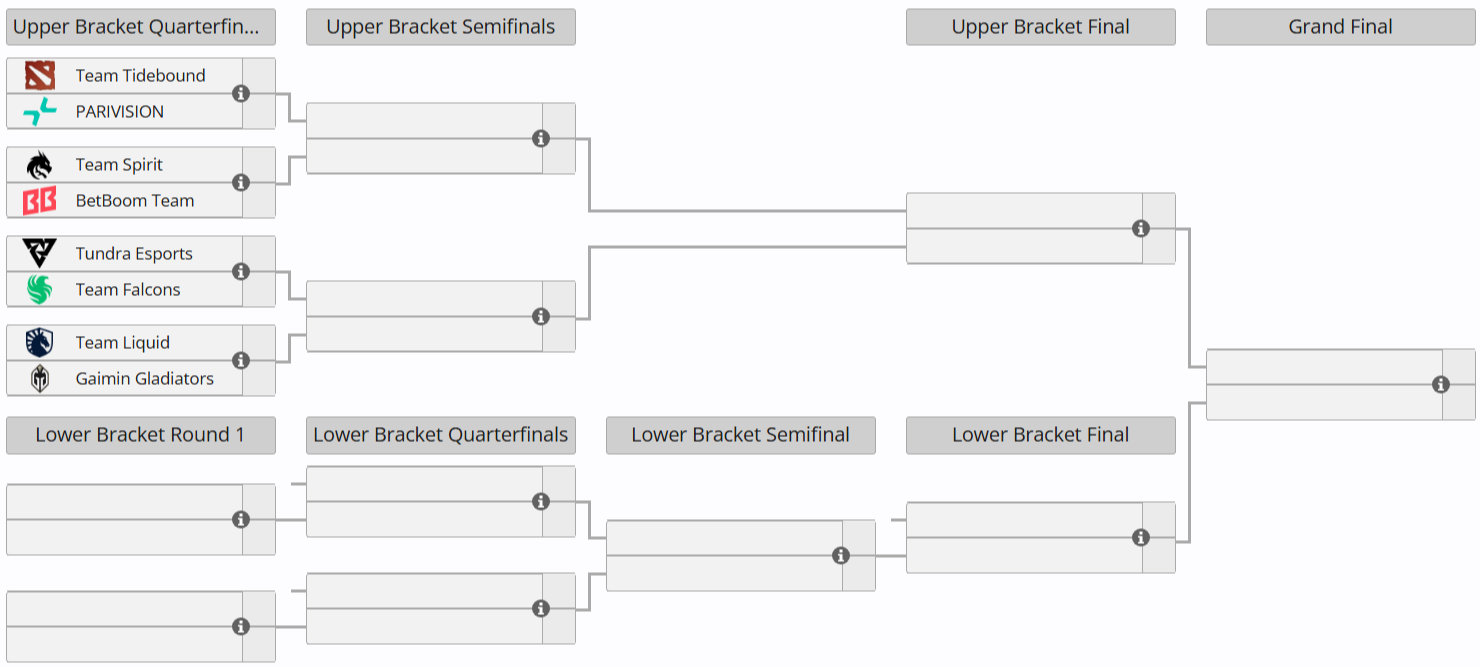Show match info for Tundra vs Falcons
The height and width of the screenshot is (667, 1480).
241,271
